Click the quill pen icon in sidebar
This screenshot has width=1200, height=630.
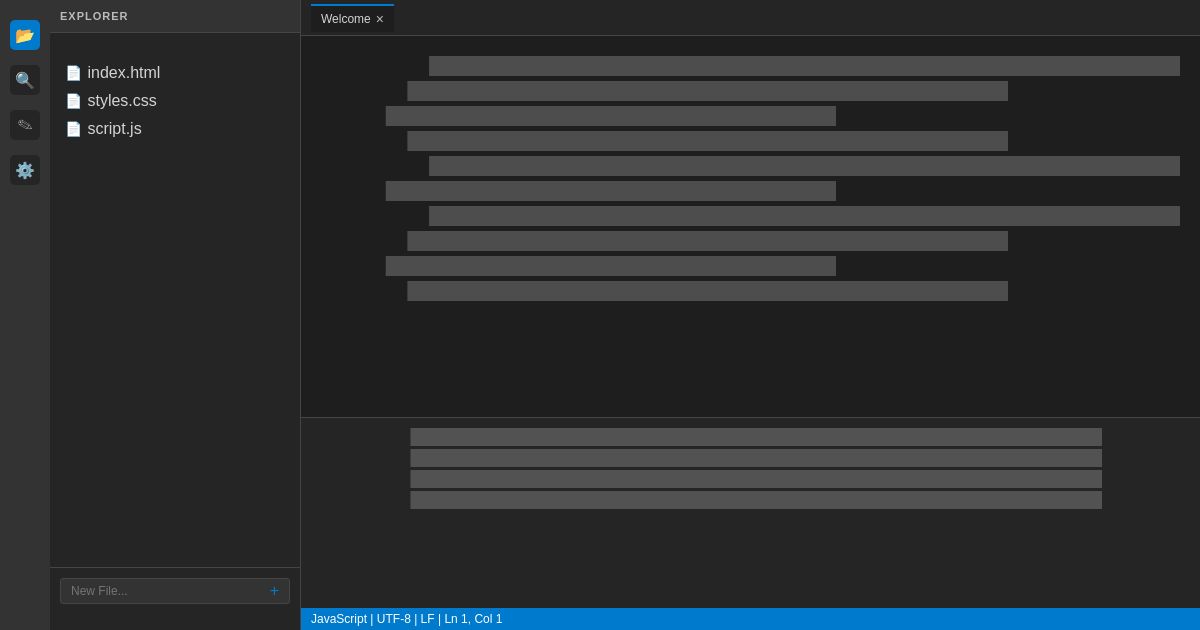[25, 125]
